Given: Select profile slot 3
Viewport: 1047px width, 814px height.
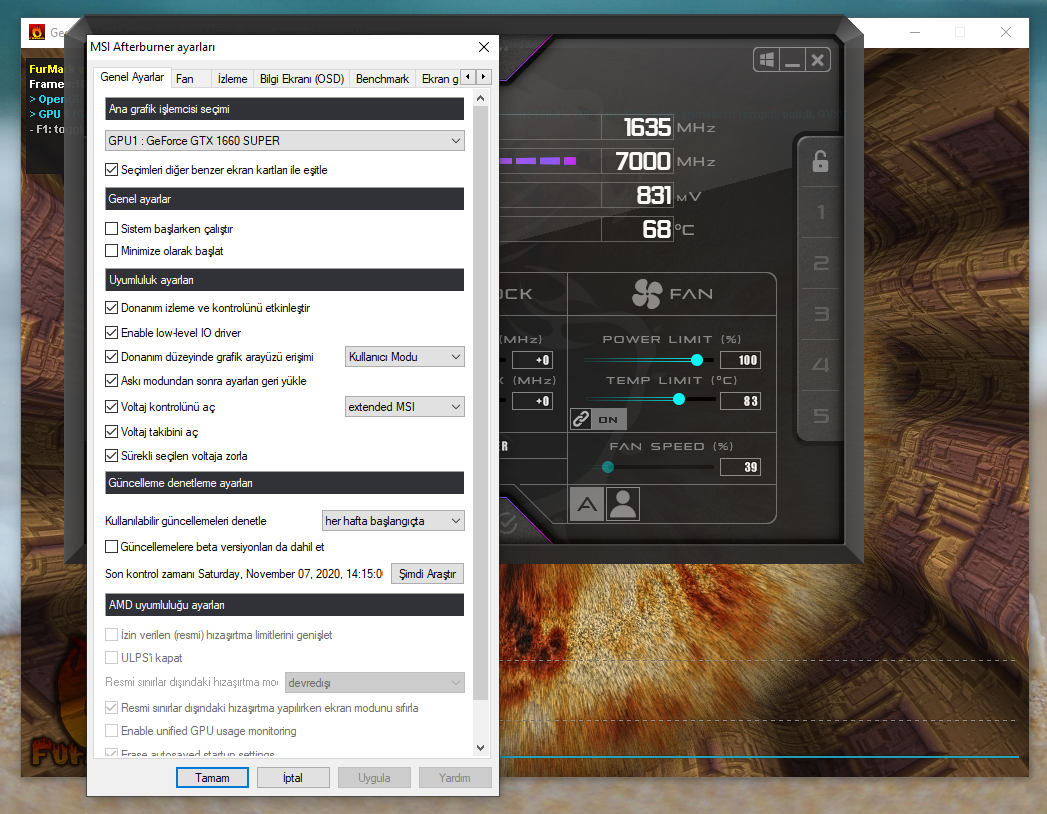Looking at the screenshot, I should click(x=821, y=314).
